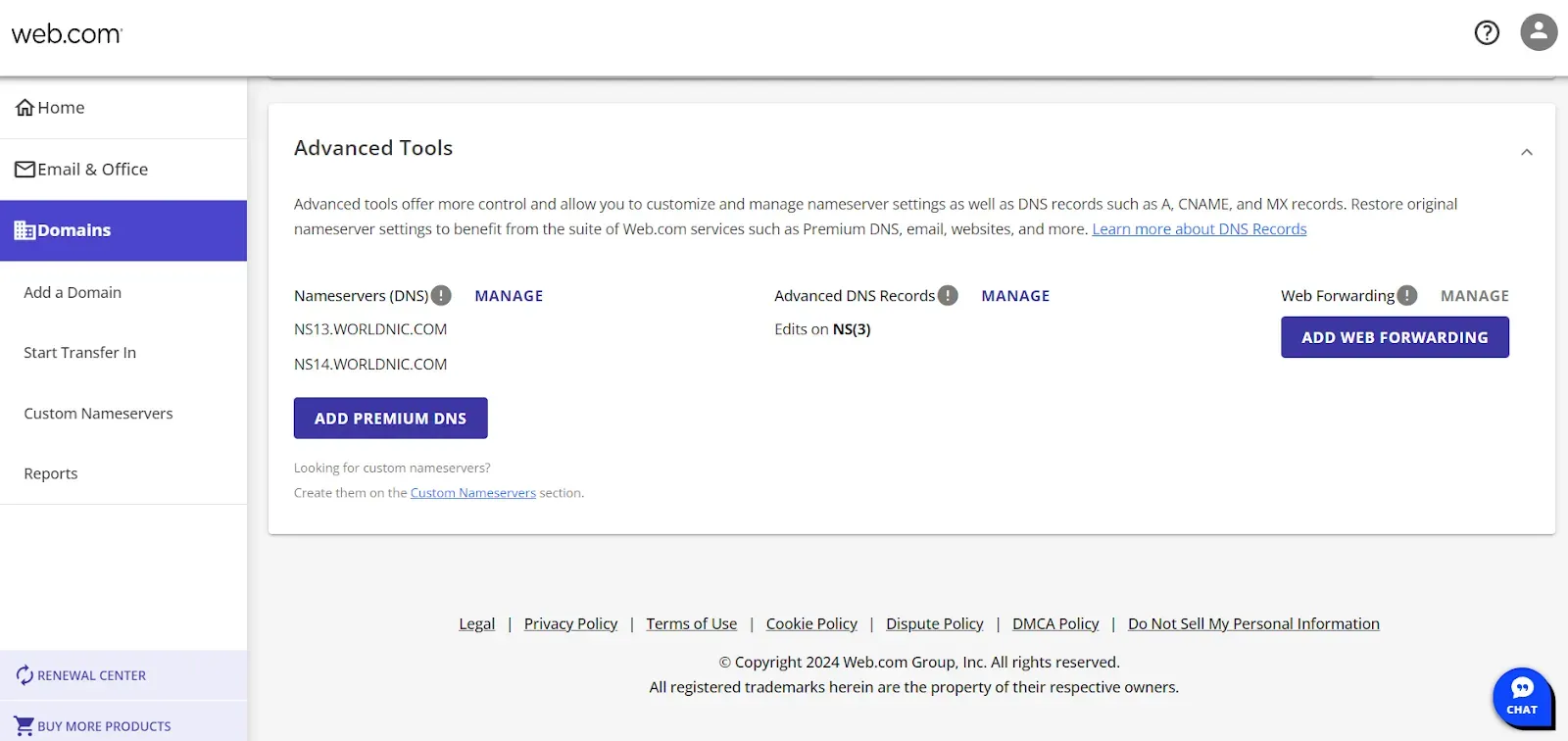This screenshot has width=1568, height=741.
Task: Open the user account avatar menu
Action: pyautogui.click(x=1539, y=32)
